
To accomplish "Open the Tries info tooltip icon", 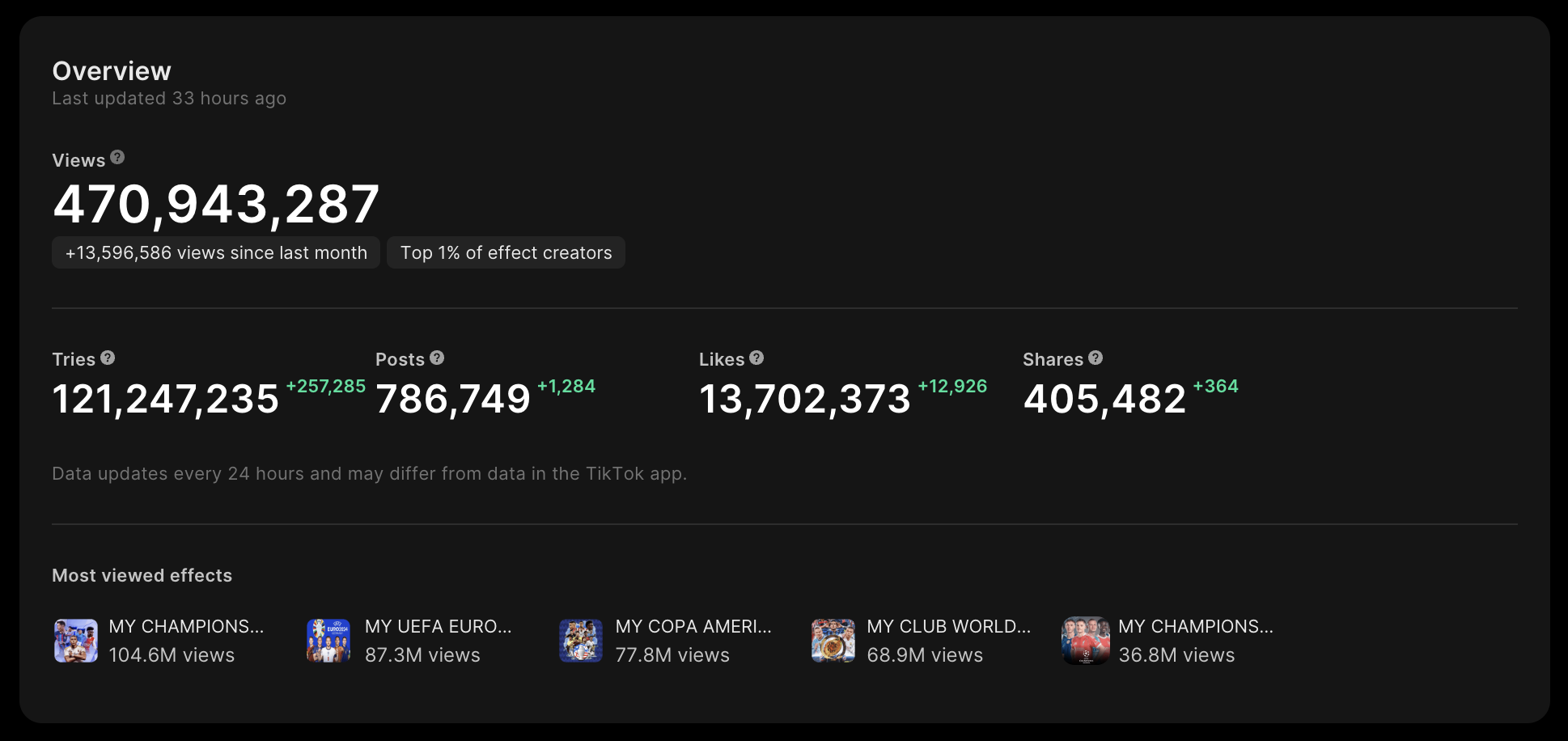I will pyautogui.click(x=108, y=358).
